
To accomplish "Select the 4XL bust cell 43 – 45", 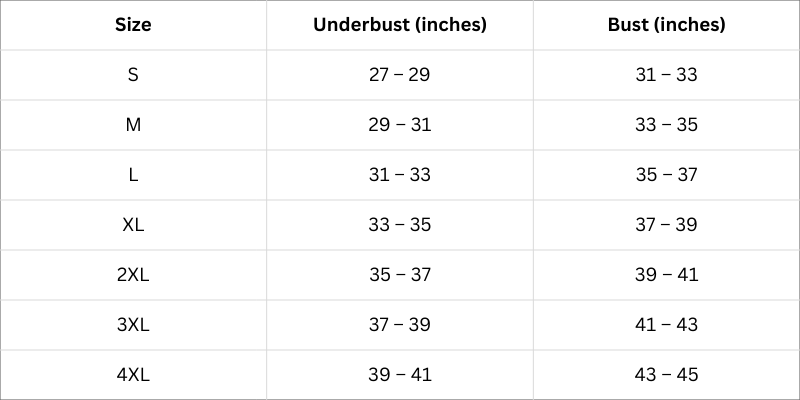I will (x=666, y=375).
